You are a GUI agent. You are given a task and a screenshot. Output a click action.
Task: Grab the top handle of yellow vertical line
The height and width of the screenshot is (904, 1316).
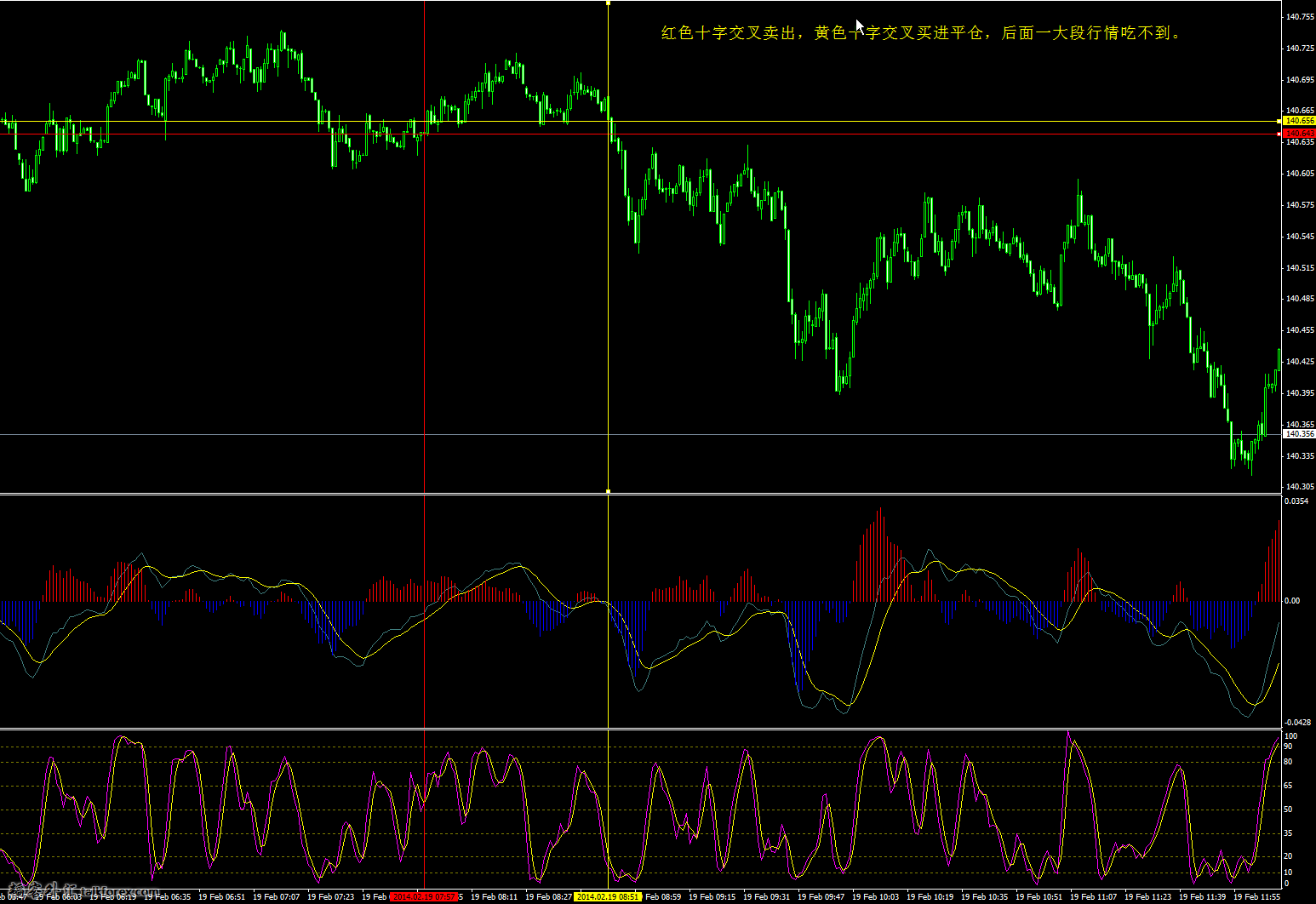[608, 3]
